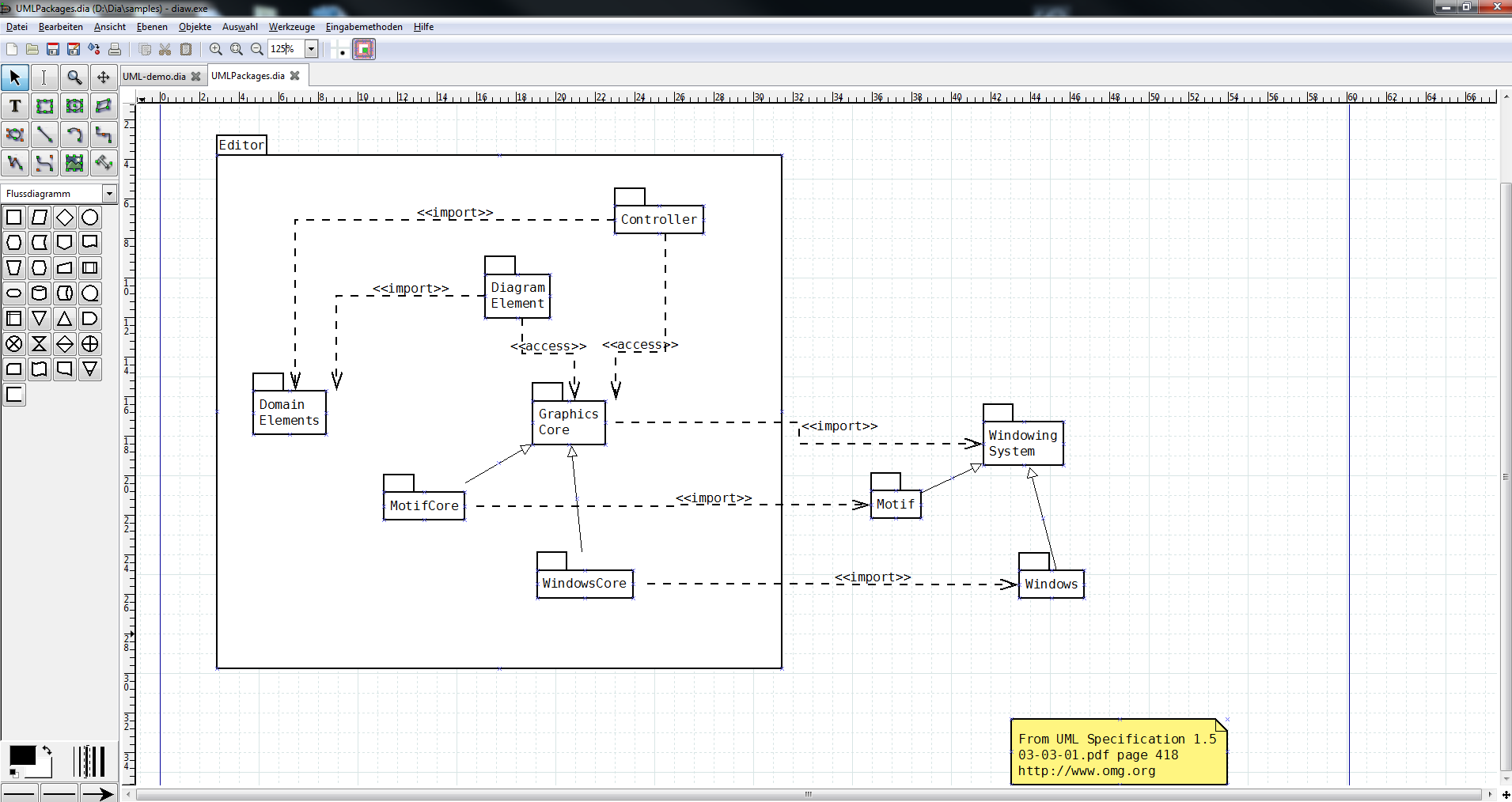The image size is (1512, 802).
Task: Select the straight Line tool
Action: (44, 134)
